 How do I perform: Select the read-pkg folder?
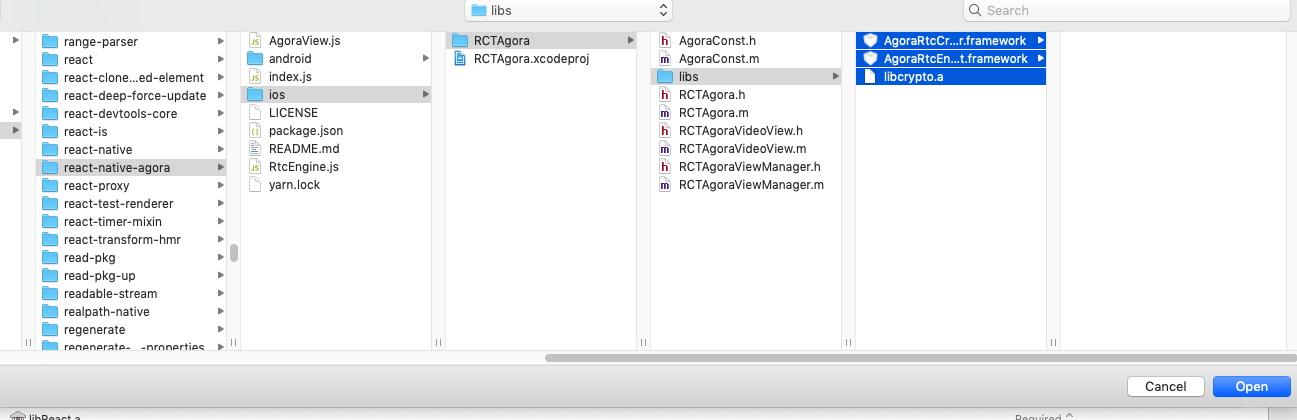point(131,258)
